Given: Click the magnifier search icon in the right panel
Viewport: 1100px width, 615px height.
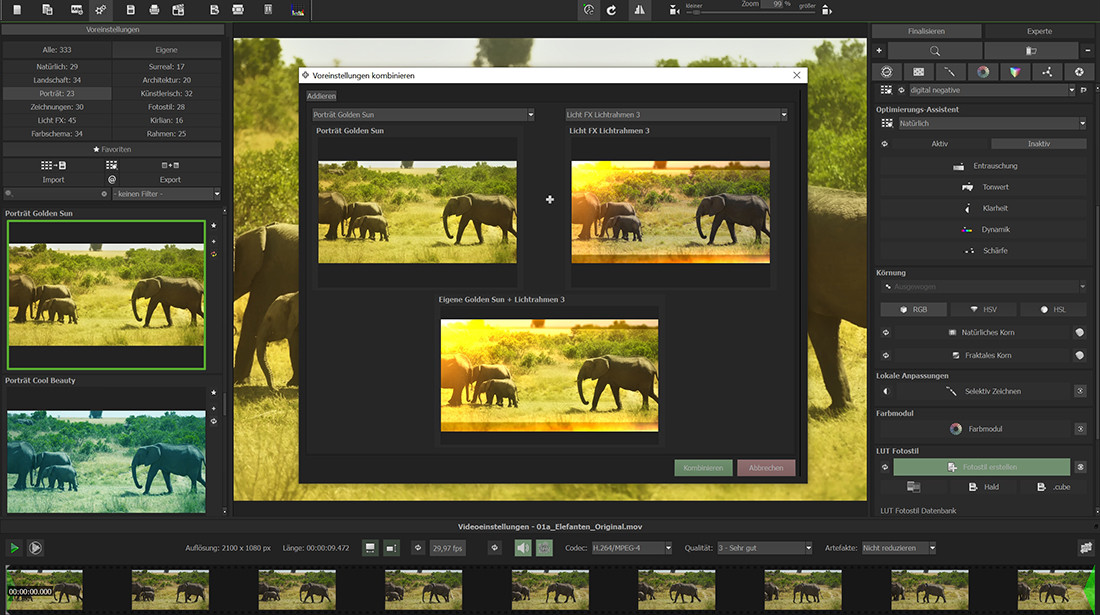Looking at the screenshot, I should [935, 49].
